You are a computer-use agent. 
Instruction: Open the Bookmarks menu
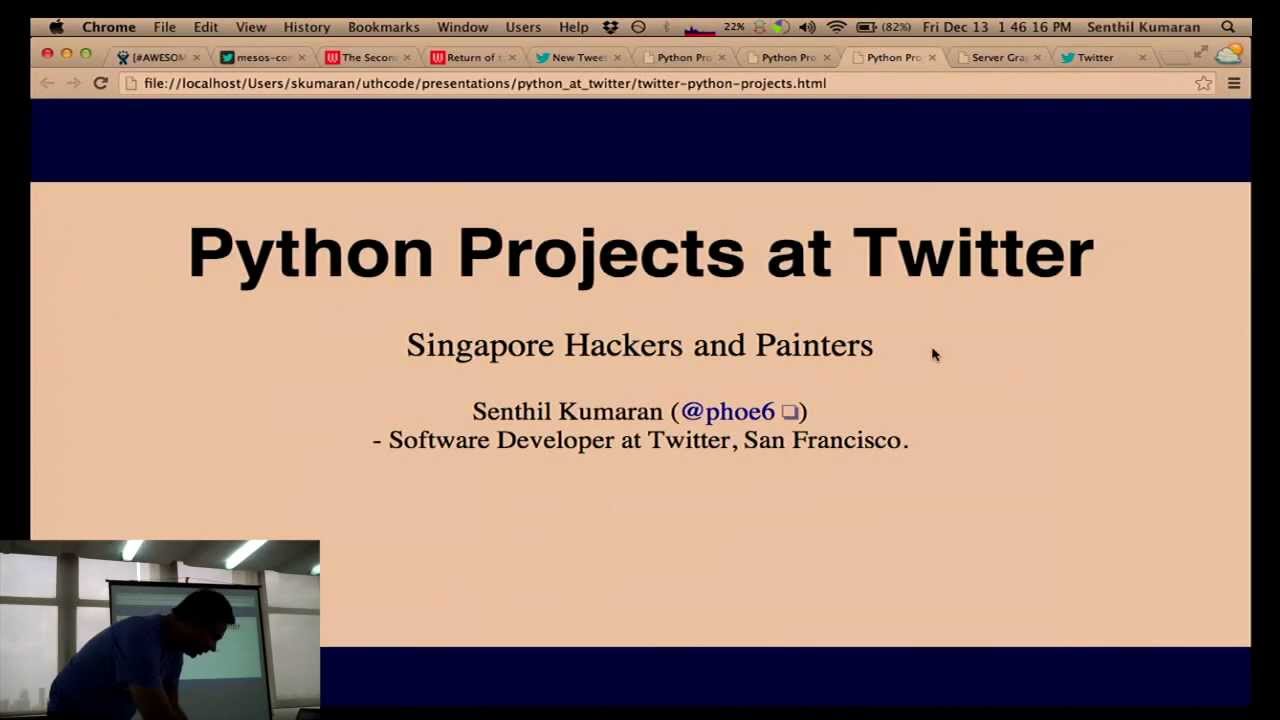384,27
